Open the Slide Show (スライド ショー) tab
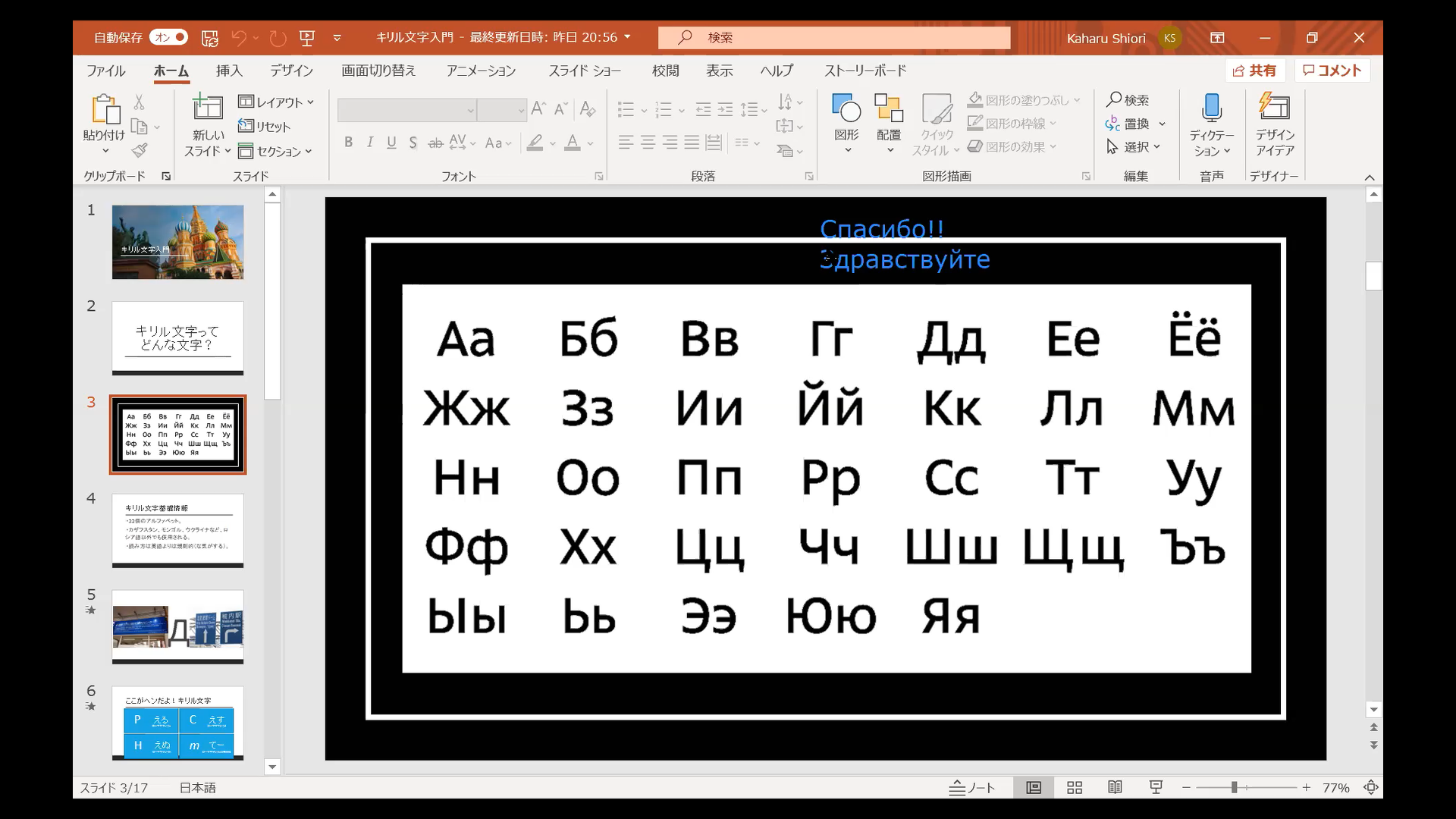This screenshot has height=819, width=1456. pyautogui.click(x=585, y=71)
